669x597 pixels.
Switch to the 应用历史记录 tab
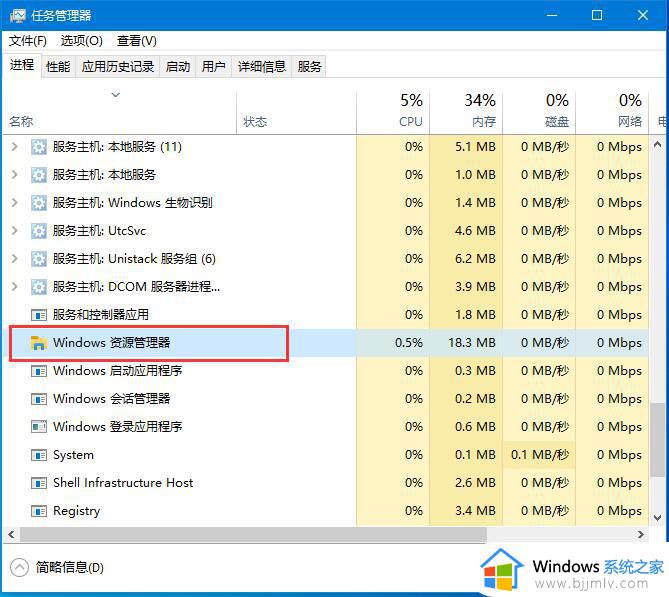(118, 67)
